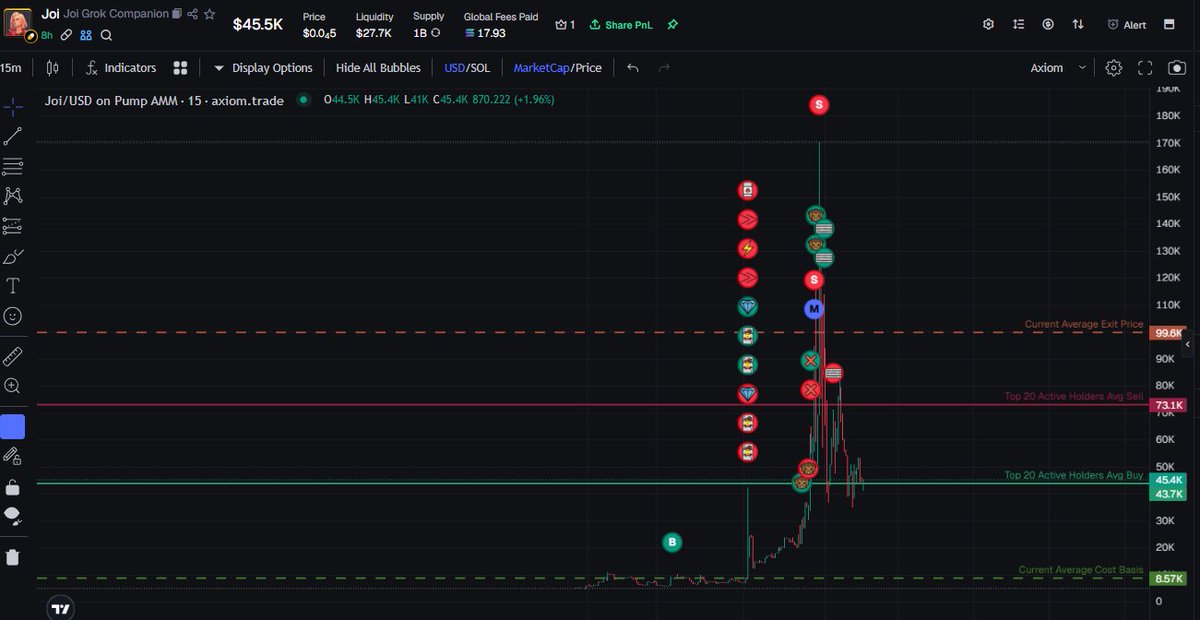Toggle stay-in-drawing-mode pencil lock
This screenshot has width=1200, height=620.
tap(13, 457)
